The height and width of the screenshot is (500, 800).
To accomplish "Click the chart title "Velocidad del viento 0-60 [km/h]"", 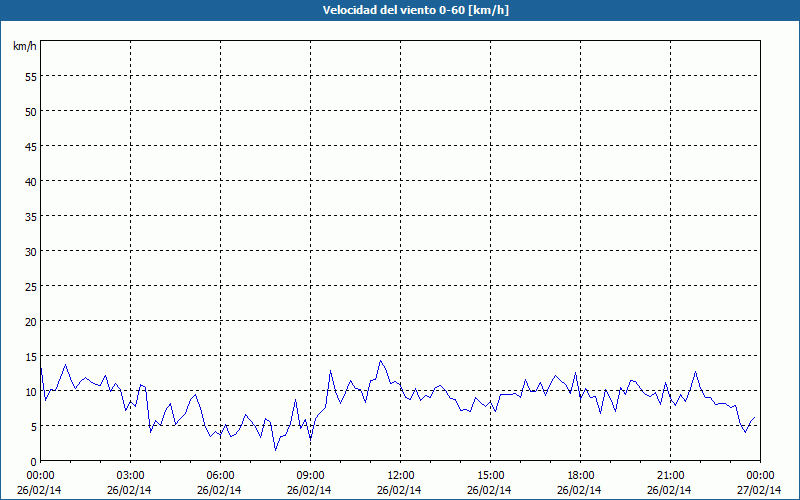I will [x=415, y=10].
